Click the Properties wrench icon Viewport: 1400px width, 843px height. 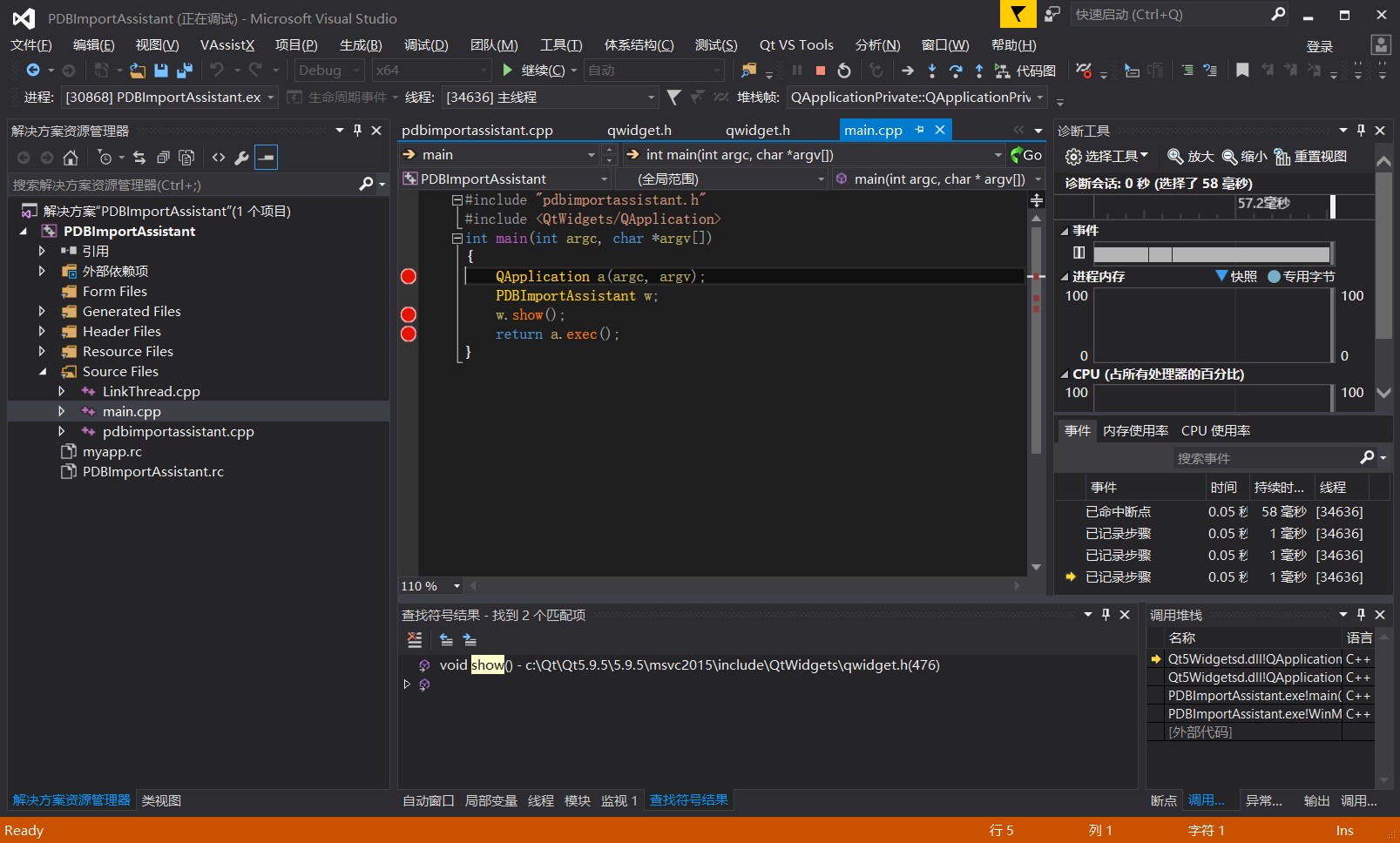coord(241,158)
